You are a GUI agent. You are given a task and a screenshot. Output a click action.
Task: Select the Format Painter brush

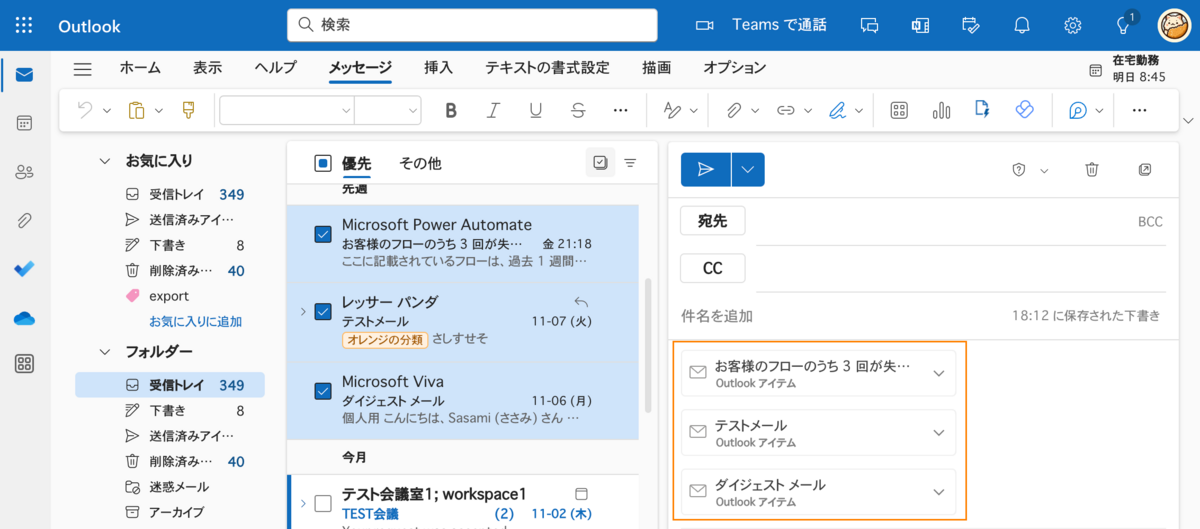(x=189, y=110)
